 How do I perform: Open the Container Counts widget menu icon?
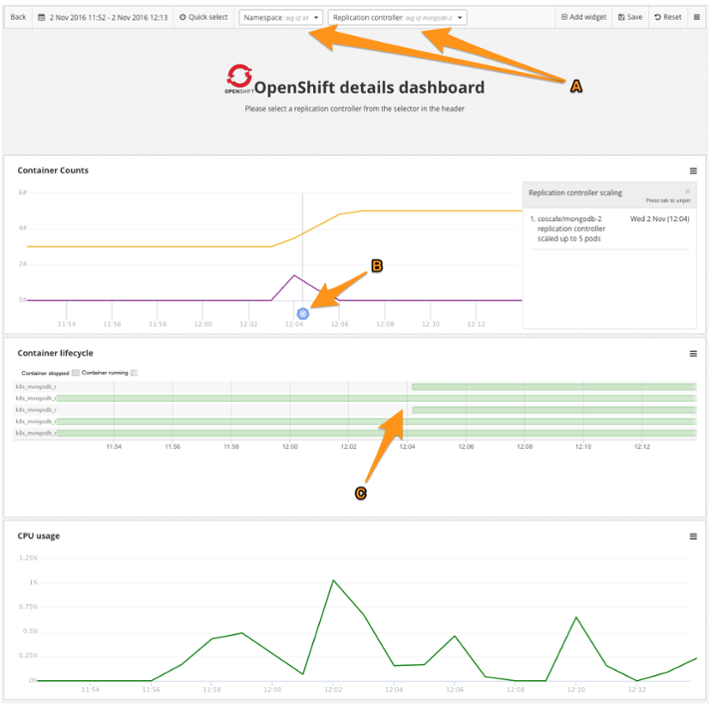point(693,171)
